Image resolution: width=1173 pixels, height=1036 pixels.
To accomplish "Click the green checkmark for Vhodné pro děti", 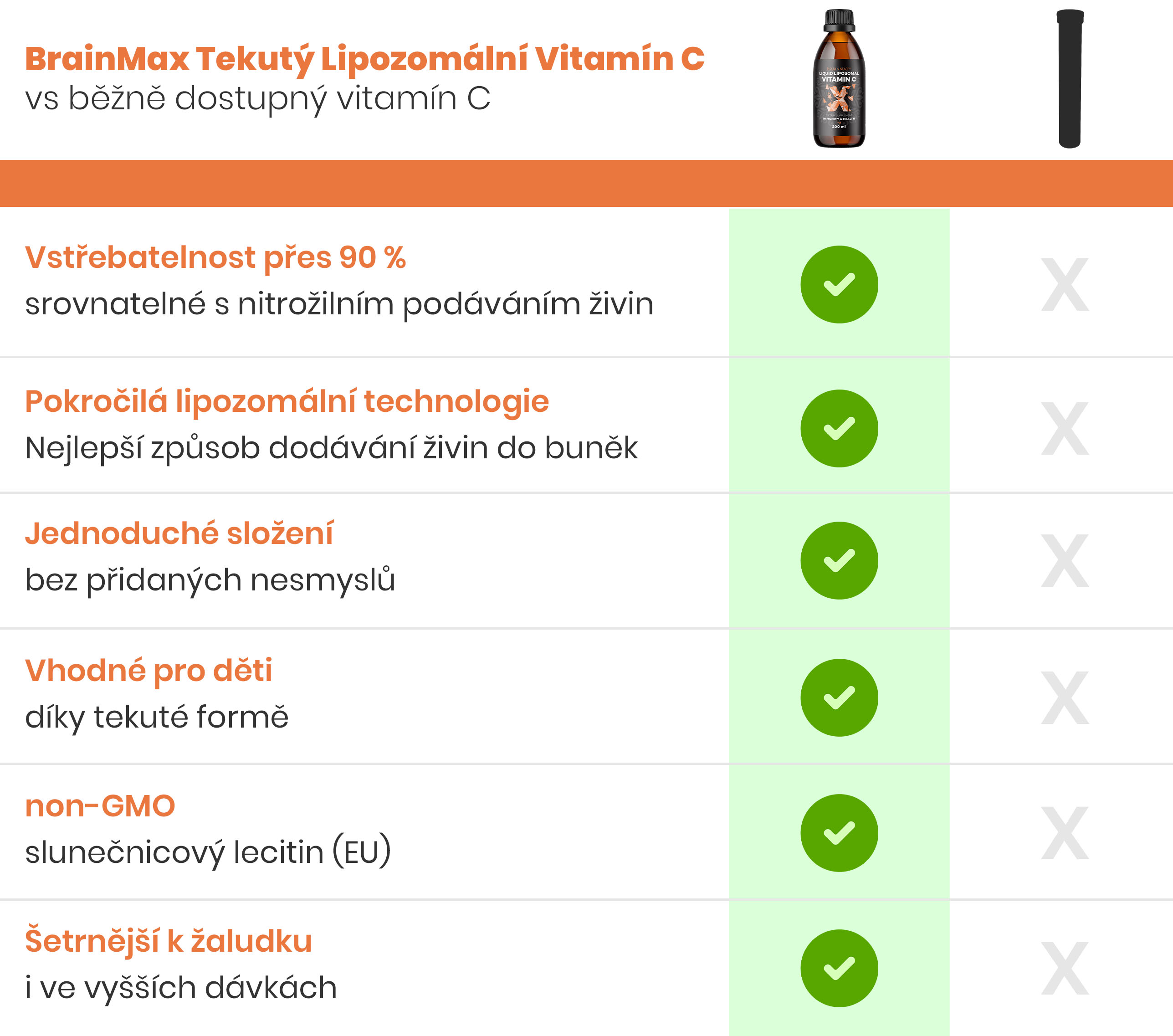I will (839, 698).
